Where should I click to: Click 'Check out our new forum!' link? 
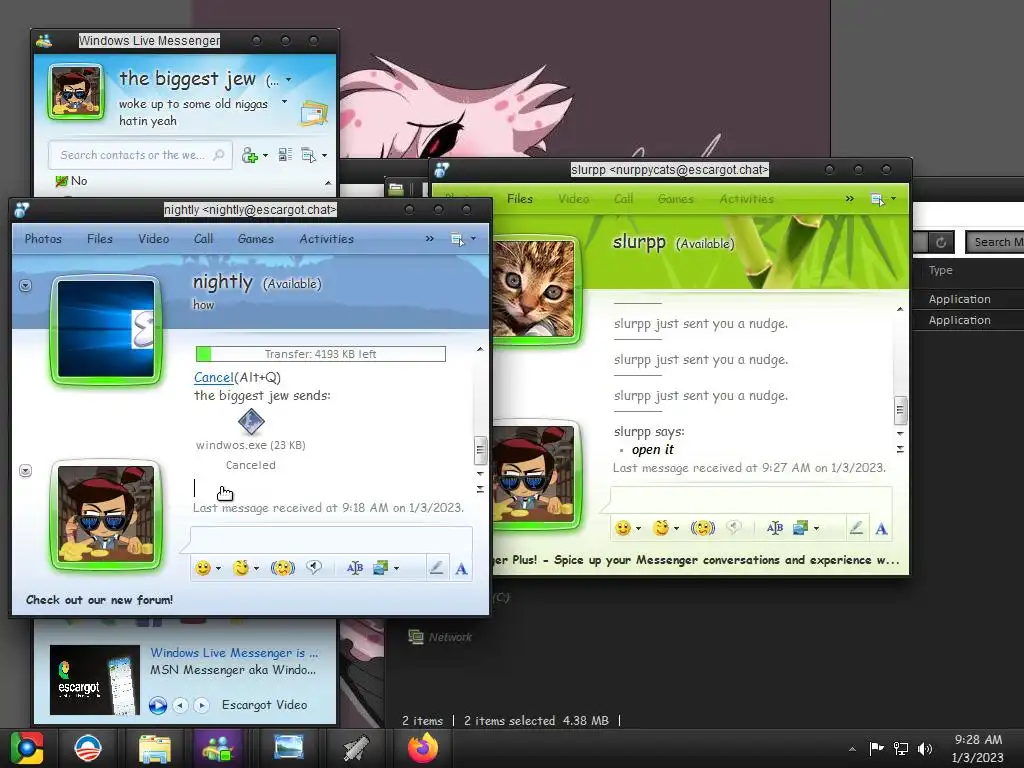coord(99,600)
